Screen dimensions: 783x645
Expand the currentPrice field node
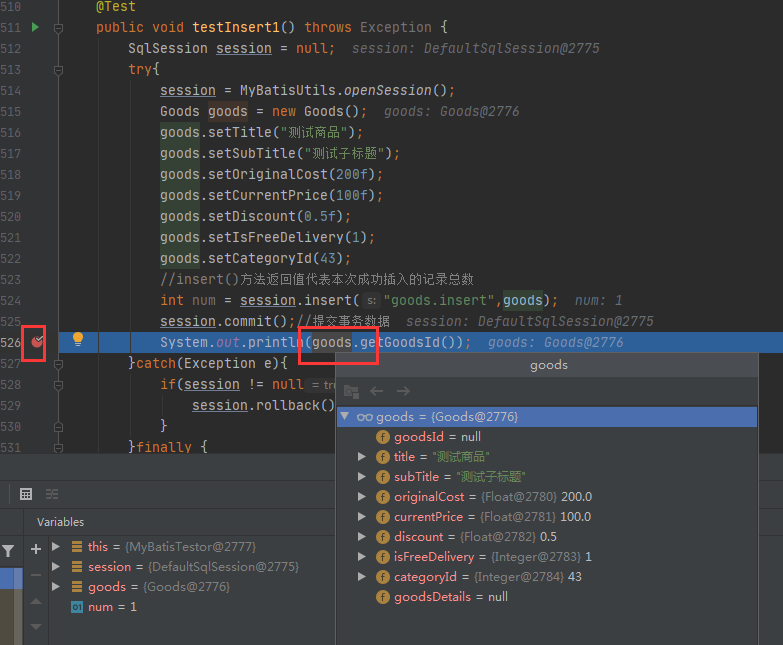click(362, 517)
